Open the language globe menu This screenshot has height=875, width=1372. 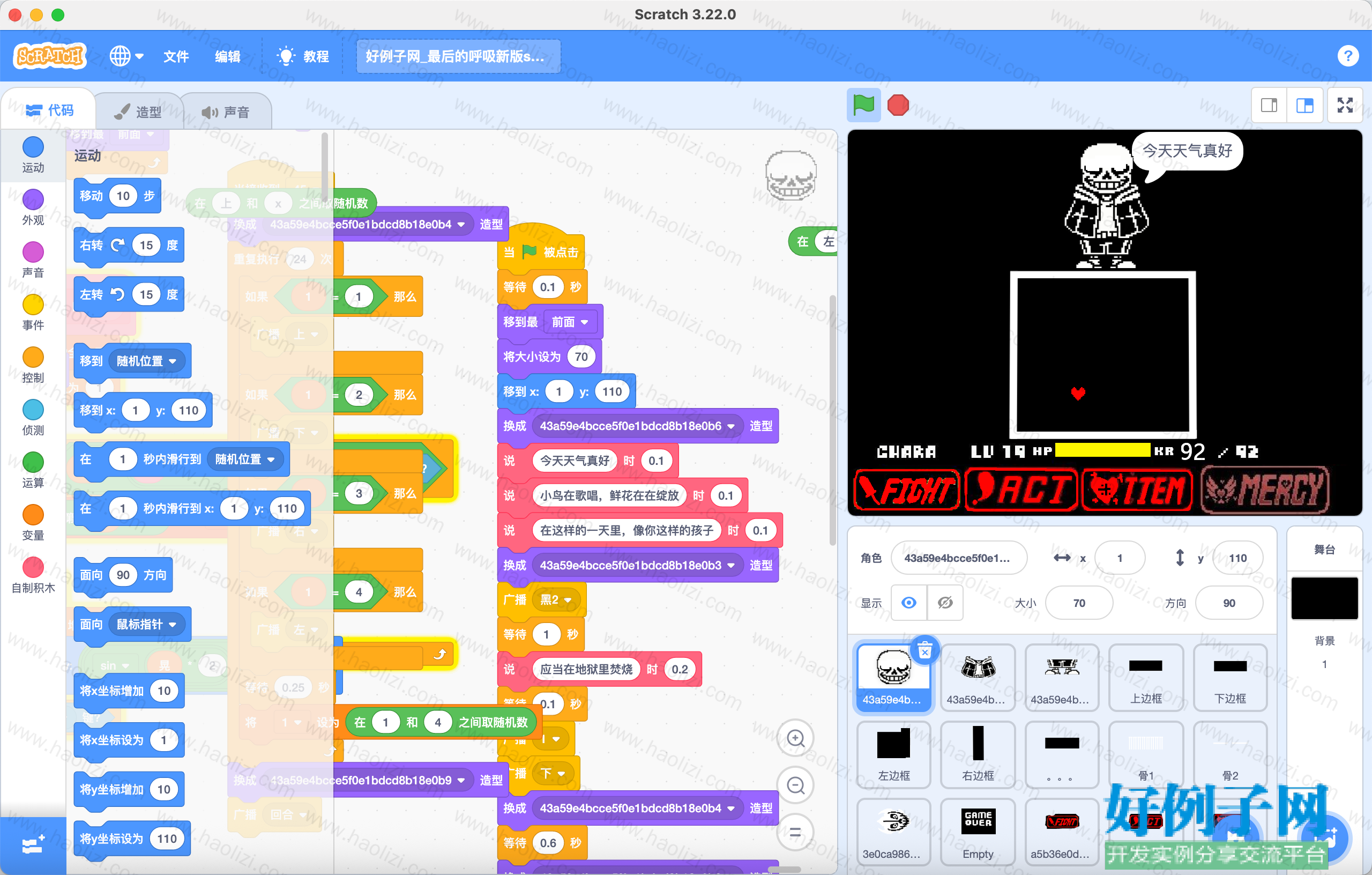[x=126, y=56]
